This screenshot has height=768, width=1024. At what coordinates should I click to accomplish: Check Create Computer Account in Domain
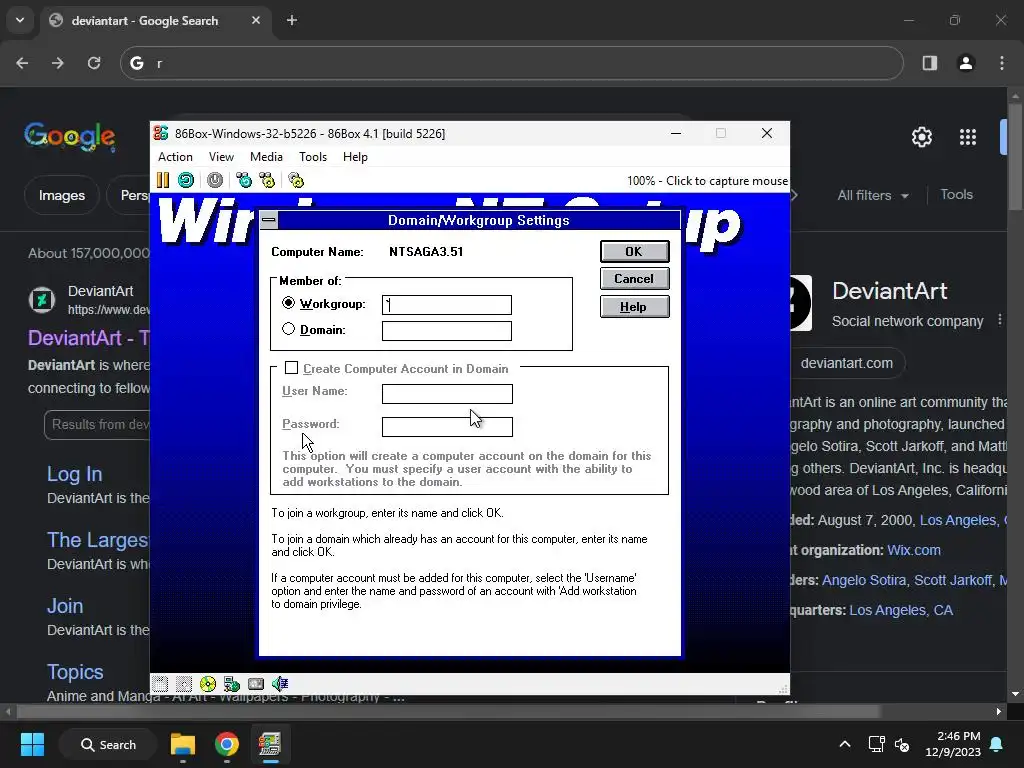pos(291,368)
